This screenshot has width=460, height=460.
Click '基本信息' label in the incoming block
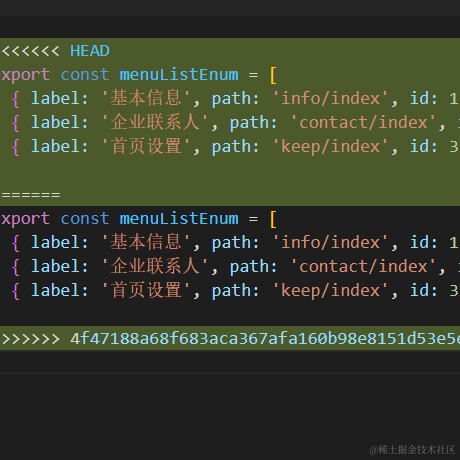(146, 242)
